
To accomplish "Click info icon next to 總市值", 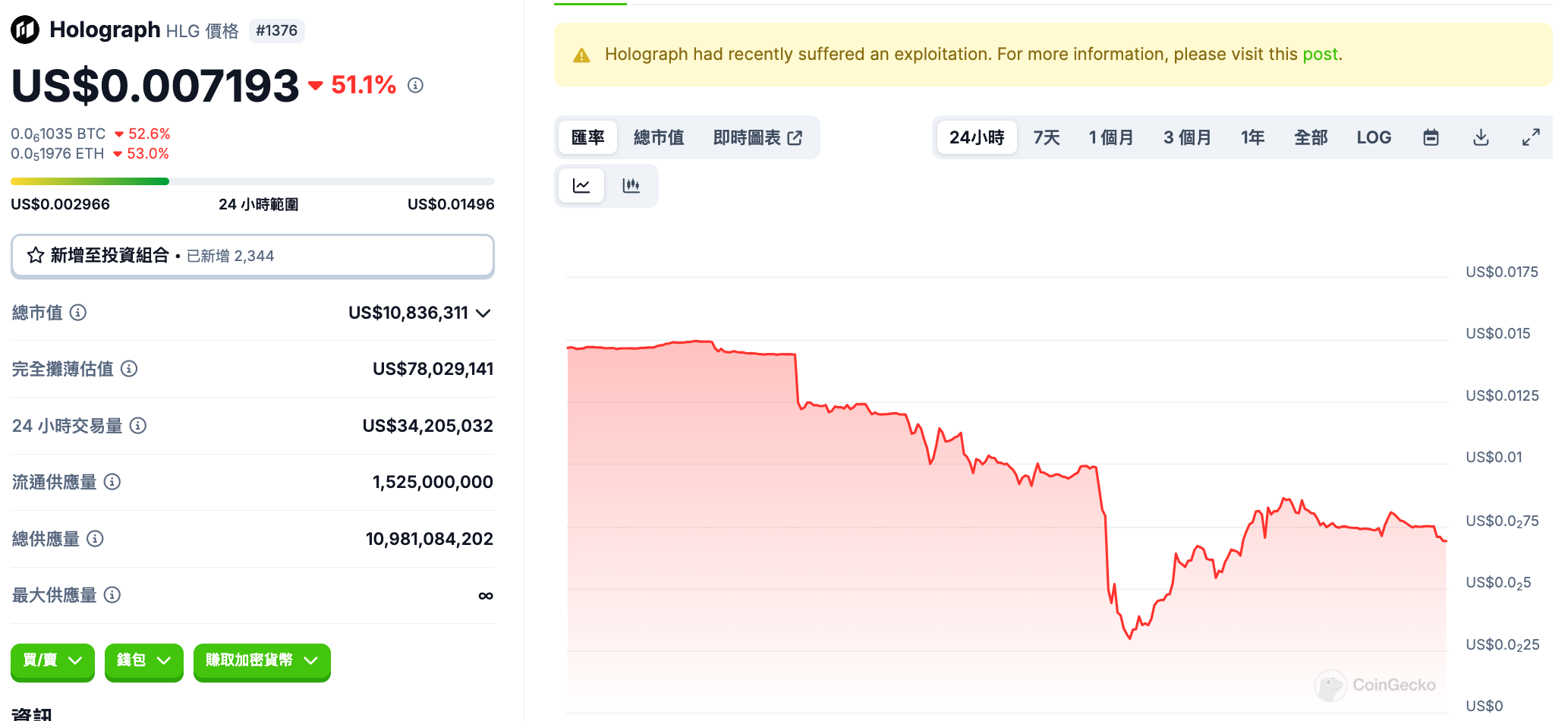I will point(78,312).
